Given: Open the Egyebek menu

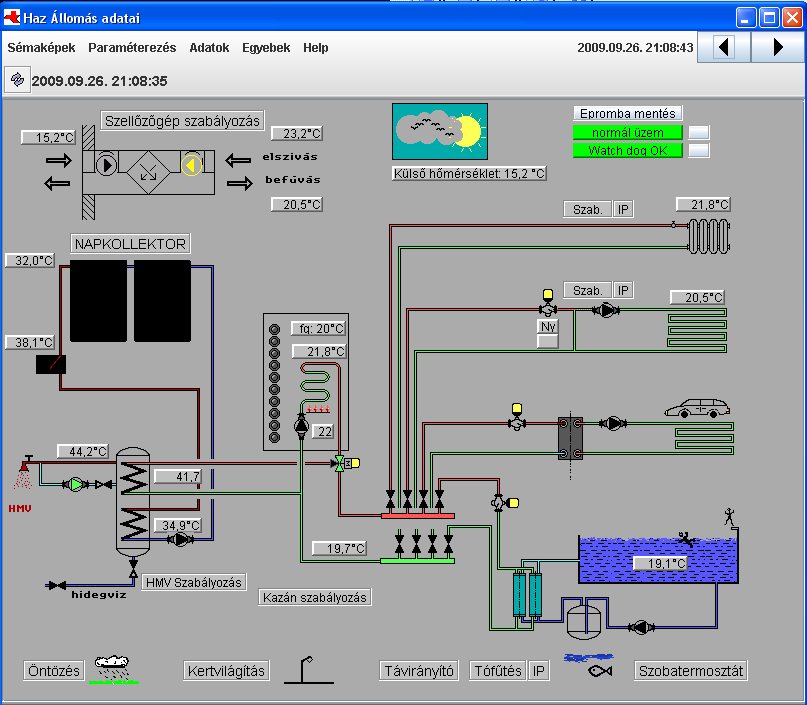Looking at the screenshot, I should click(266, 48).
